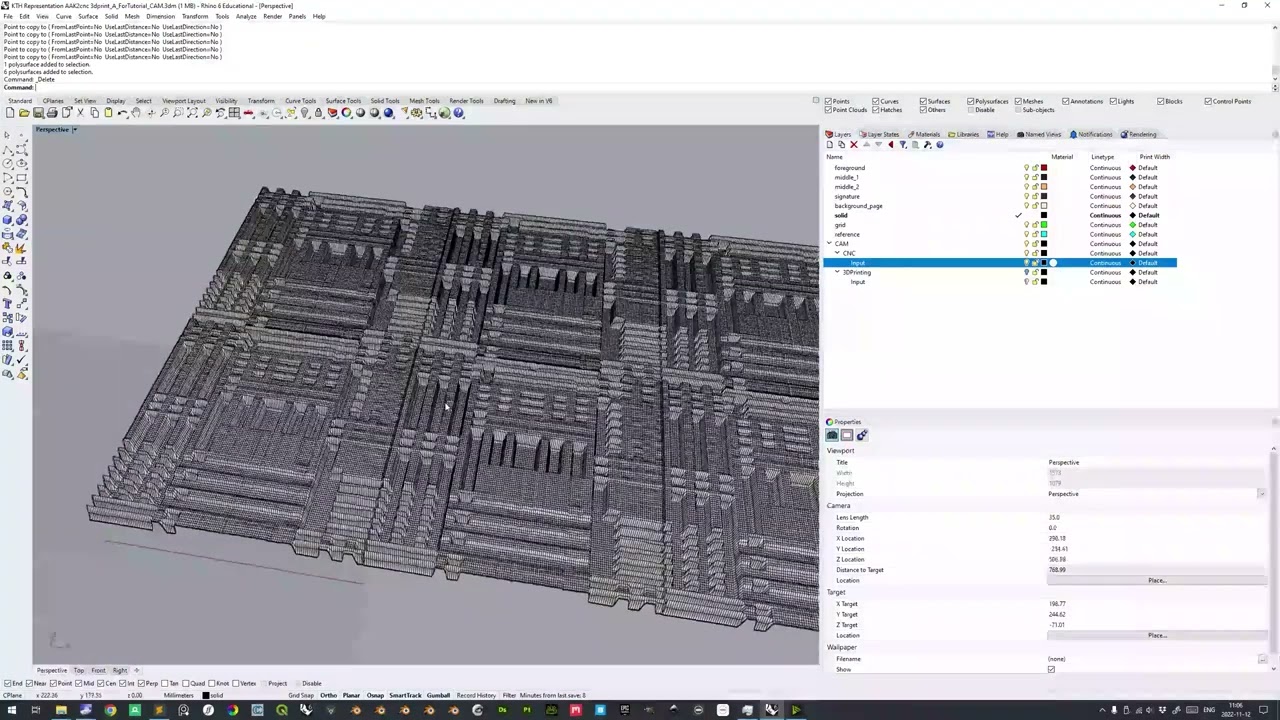Screen dimensions: 1280x720
Task: Select the Pan hand tool
Action: point(136,112)
